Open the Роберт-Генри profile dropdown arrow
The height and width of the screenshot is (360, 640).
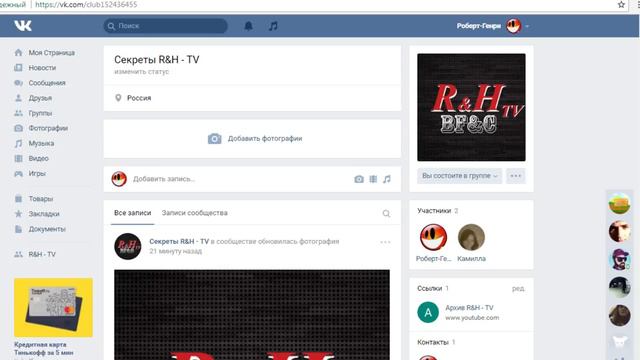click(x=527, y=26)
